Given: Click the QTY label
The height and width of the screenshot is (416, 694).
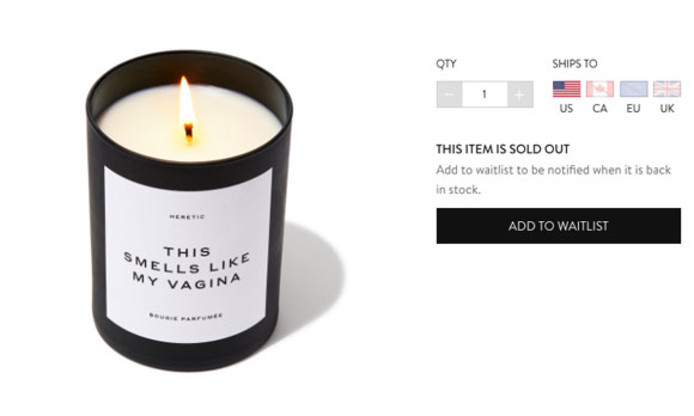Looking at the screenshot, I should [x=446, y=64].
